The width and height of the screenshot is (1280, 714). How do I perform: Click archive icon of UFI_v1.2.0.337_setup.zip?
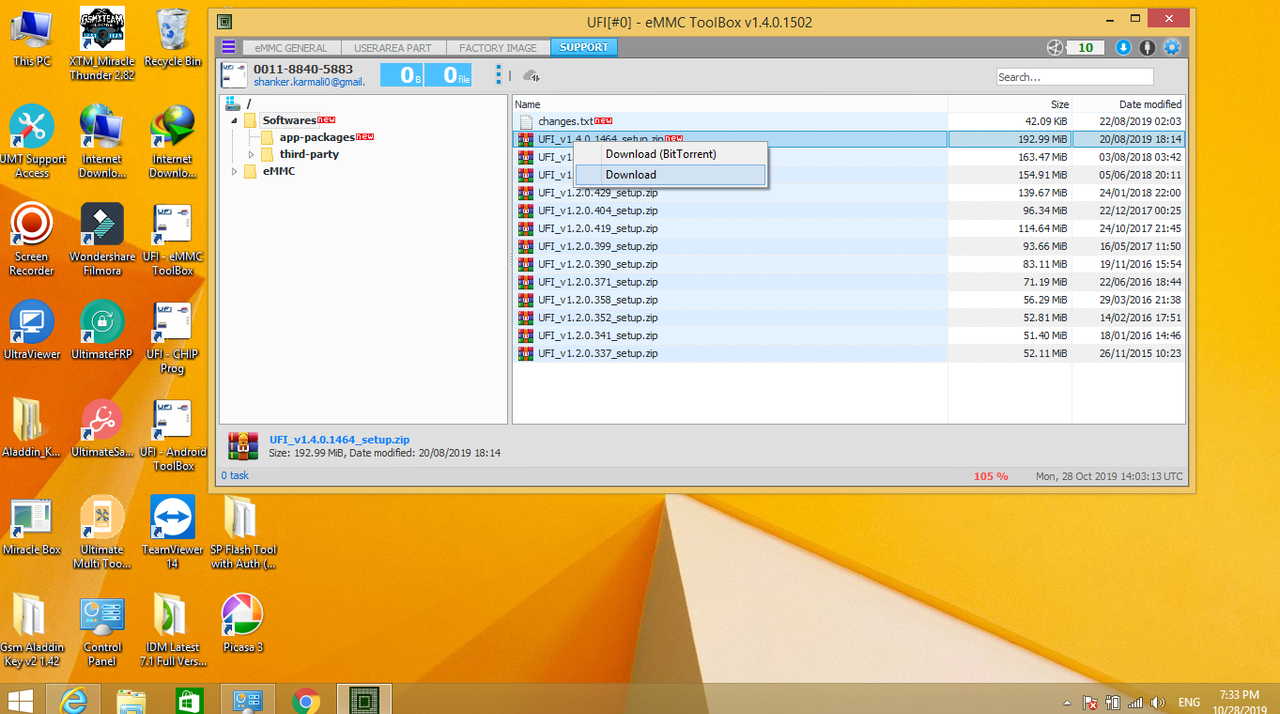pyautogui.click(x=525, y=354)
